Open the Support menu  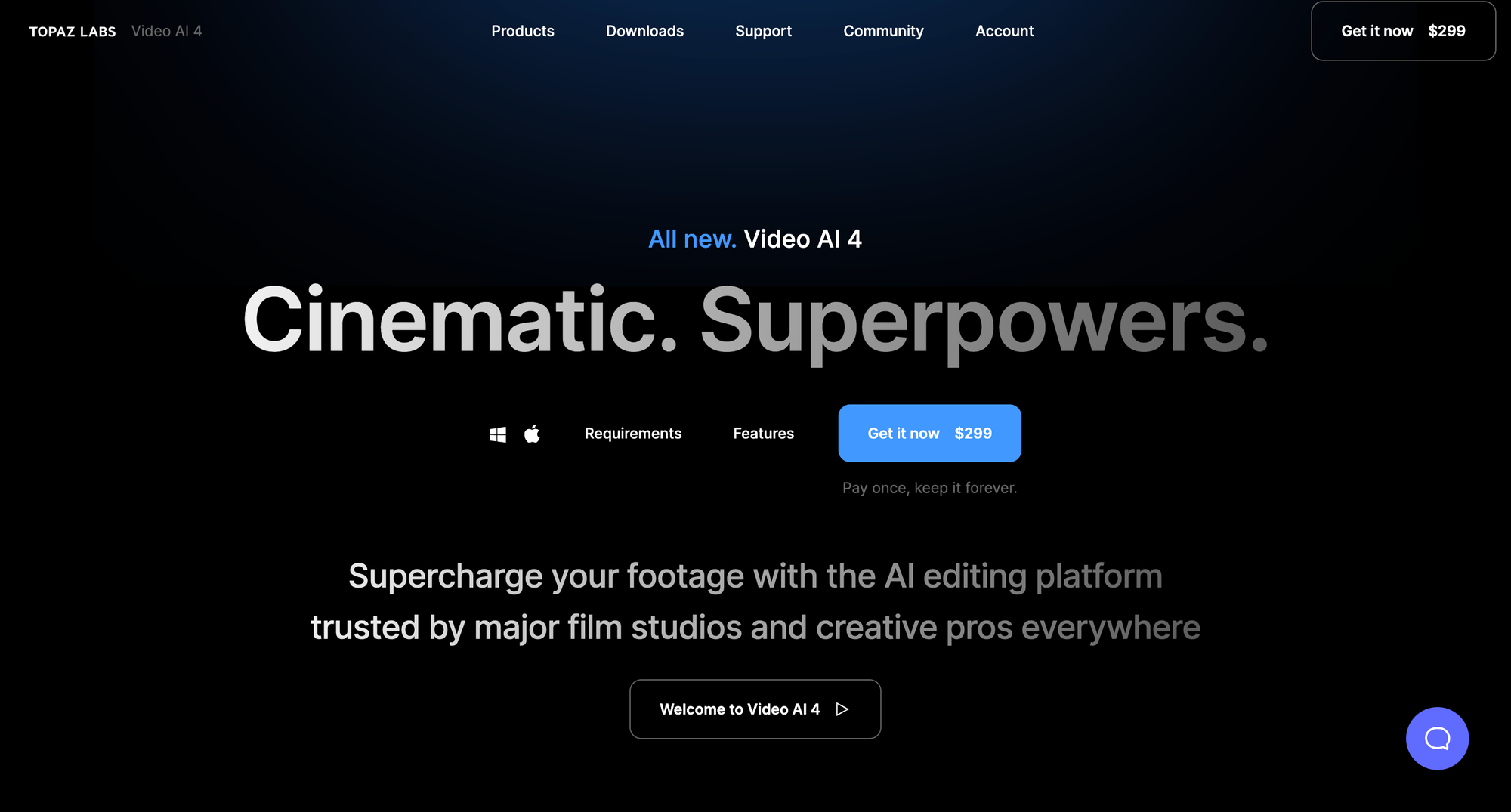[x=763, y=31]
